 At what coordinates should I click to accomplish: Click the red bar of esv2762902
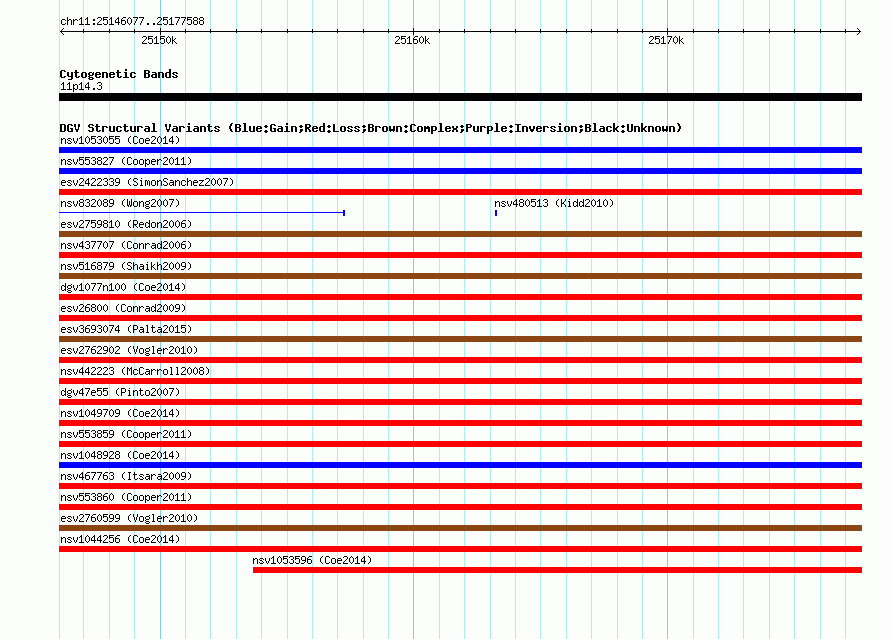[x=460, y=360]
